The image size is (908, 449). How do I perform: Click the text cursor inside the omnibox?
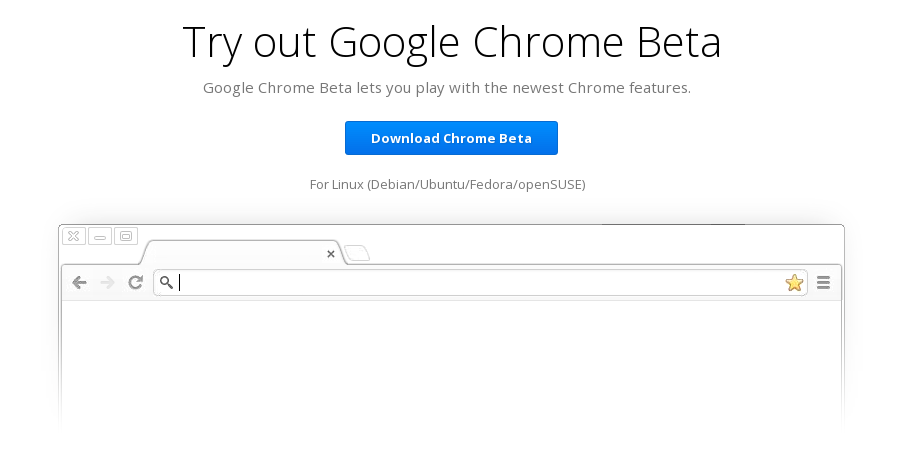(180, 283)
